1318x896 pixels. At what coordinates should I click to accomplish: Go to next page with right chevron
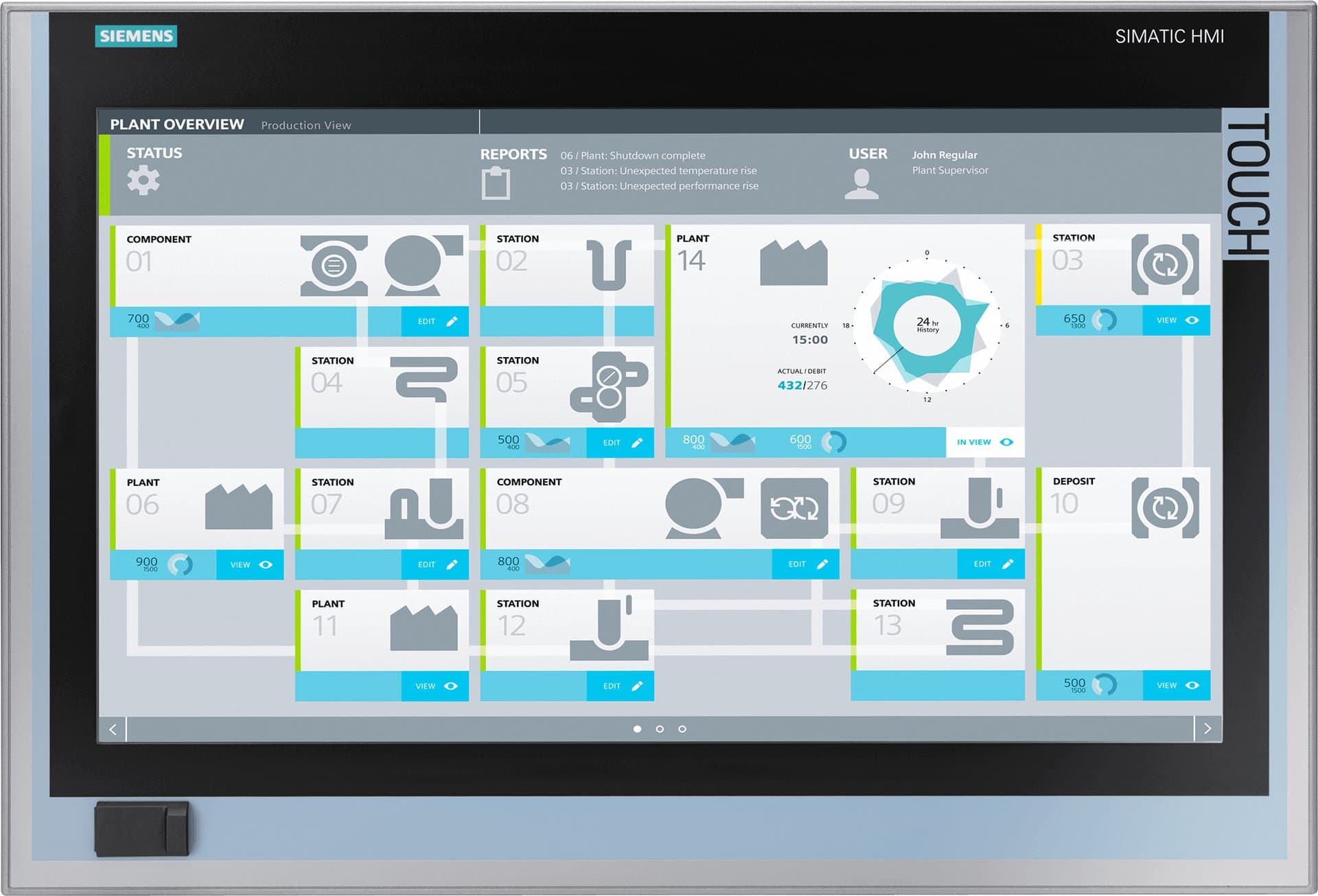point(1207,728)
